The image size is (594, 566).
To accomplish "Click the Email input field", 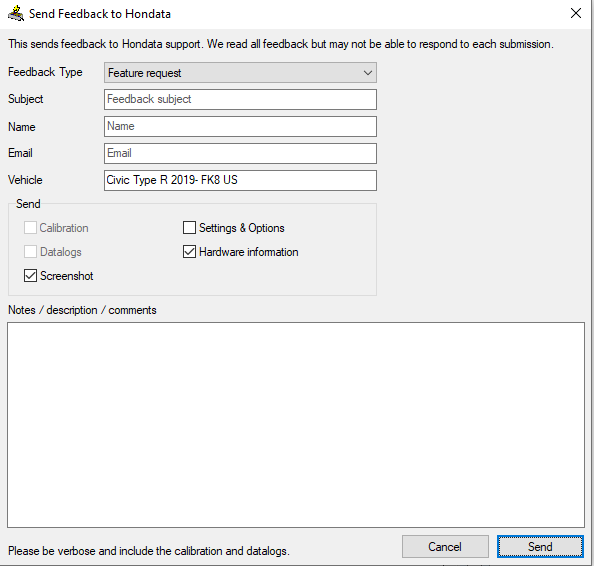I will [240, 153].
